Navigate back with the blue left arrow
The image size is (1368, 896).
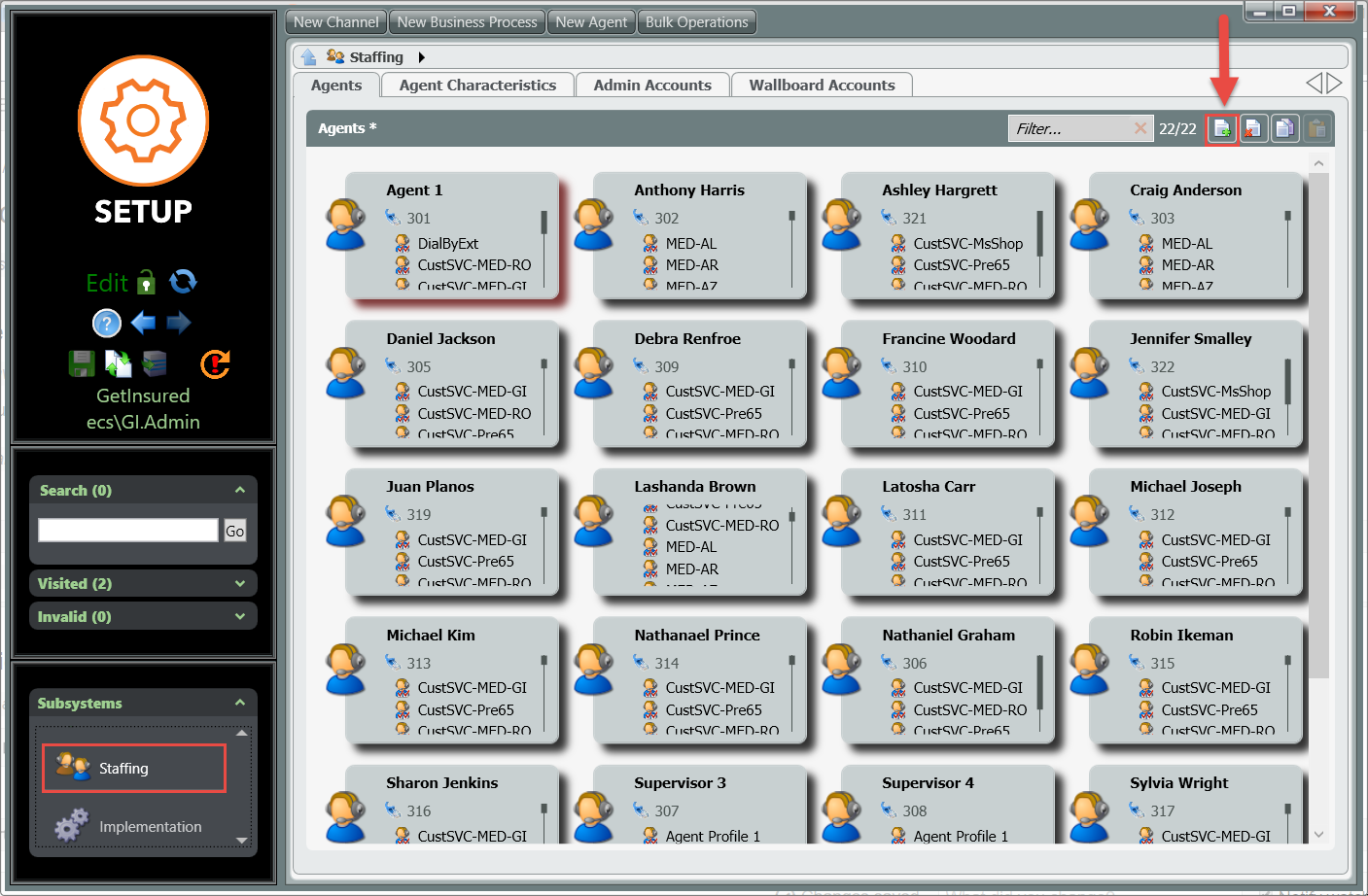click(143, 323)
